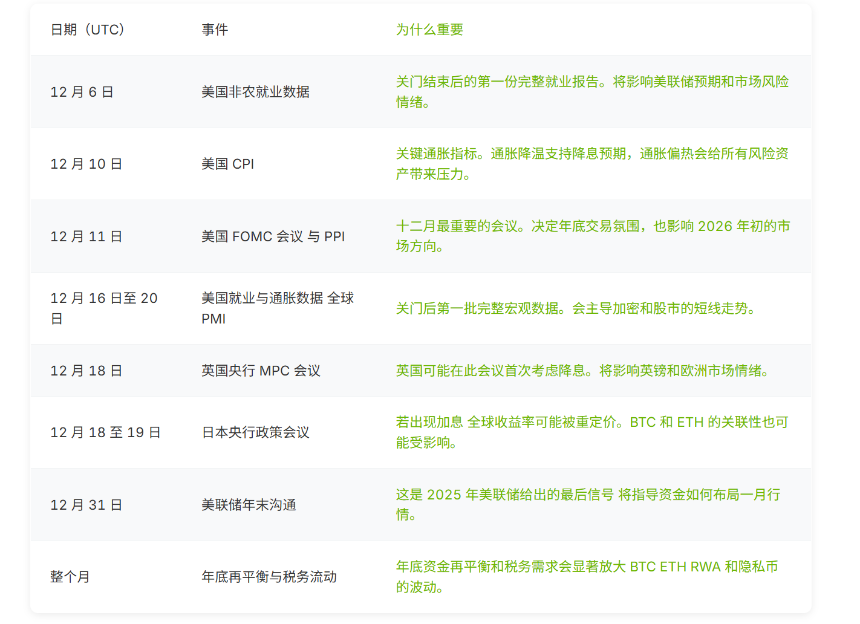Select the 12 月 10 日 date cell
Screen dimensions: 860x624
click(x=86, y=164)
